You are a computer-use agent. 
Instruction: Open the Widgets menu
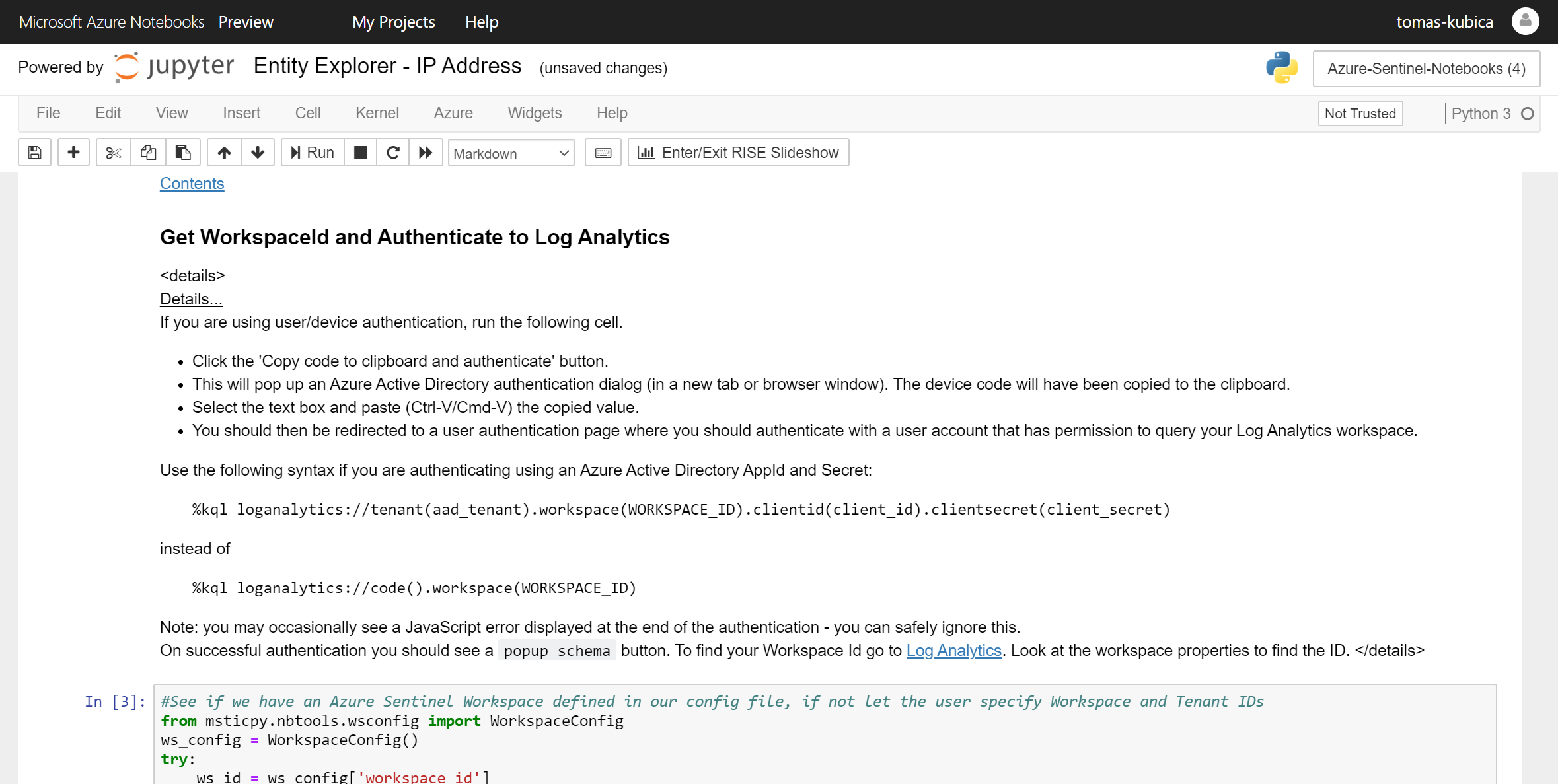click(x=535, y=113)
